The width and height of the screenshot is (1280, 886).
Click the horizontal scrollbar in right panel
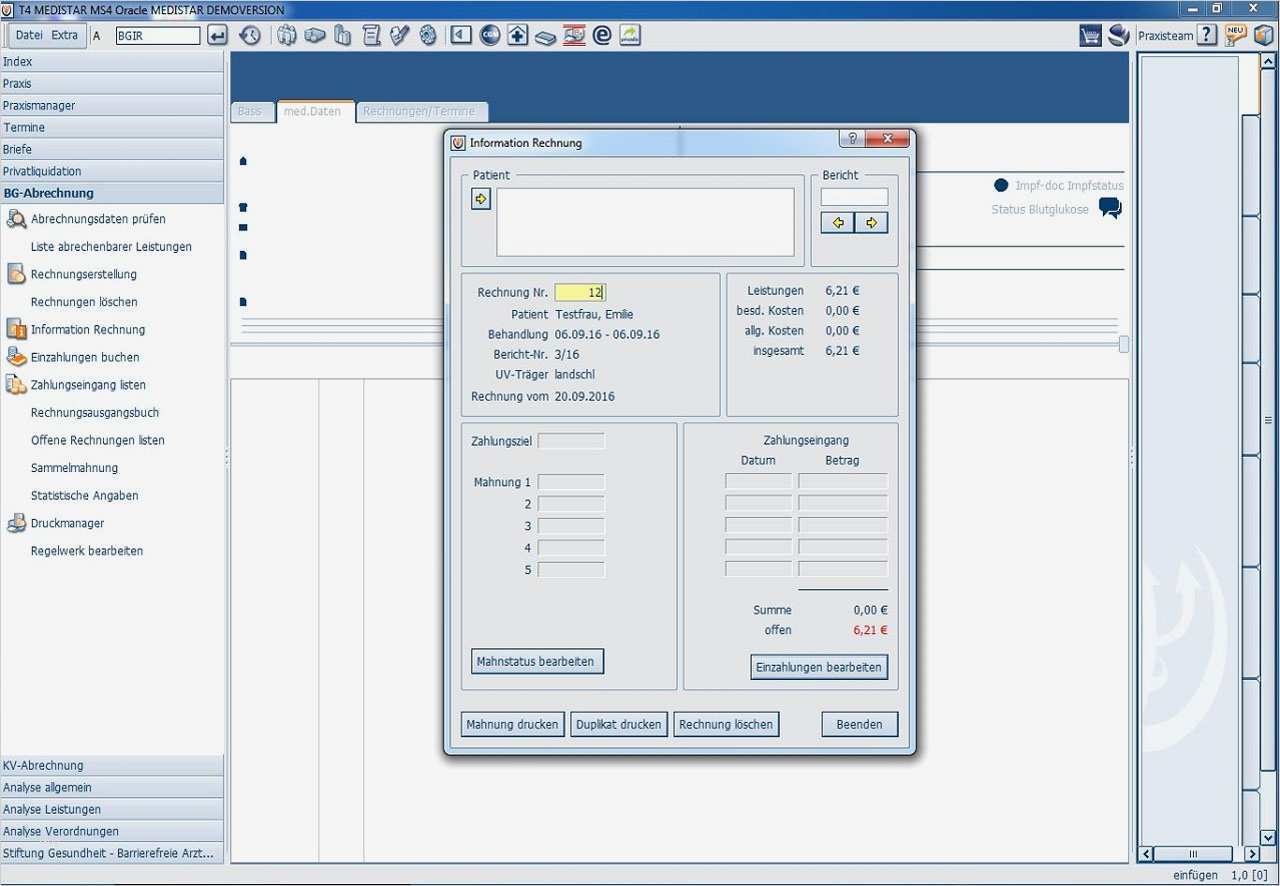tap(1191, 854)
